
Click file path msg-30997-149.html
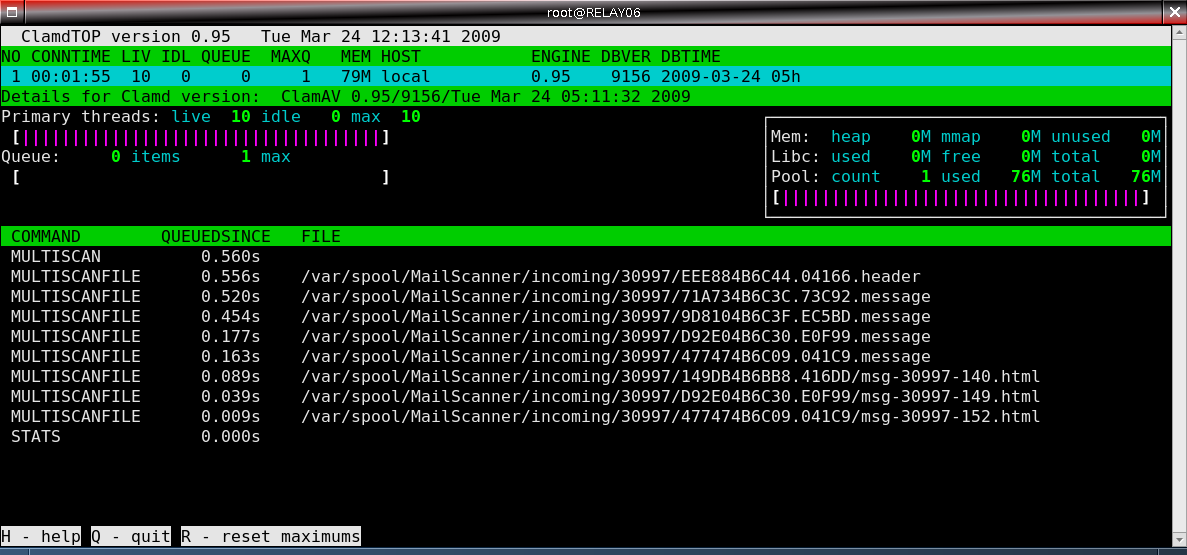click(x=671, y=397)
